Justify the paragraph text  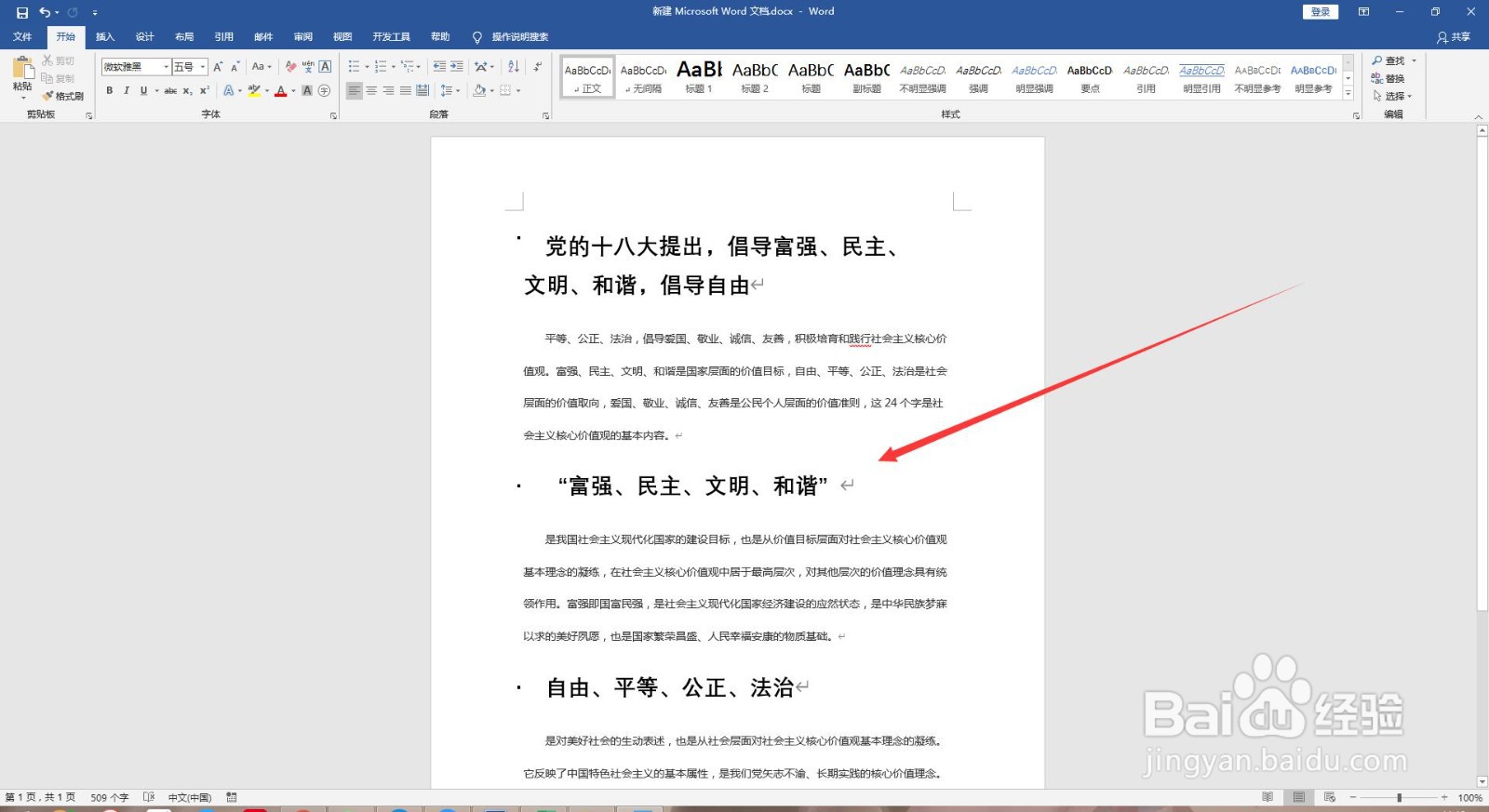(406, 90)
